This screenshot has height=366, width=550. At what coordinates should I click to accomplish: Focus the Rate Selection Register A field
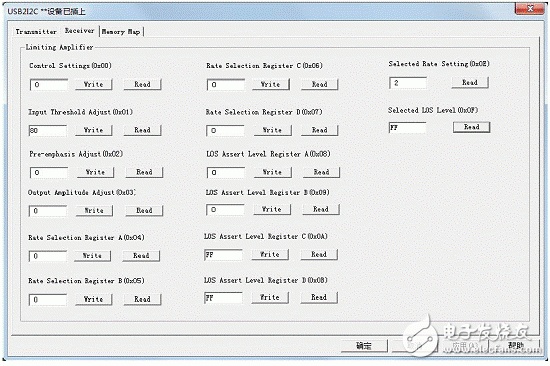point(48,256)
